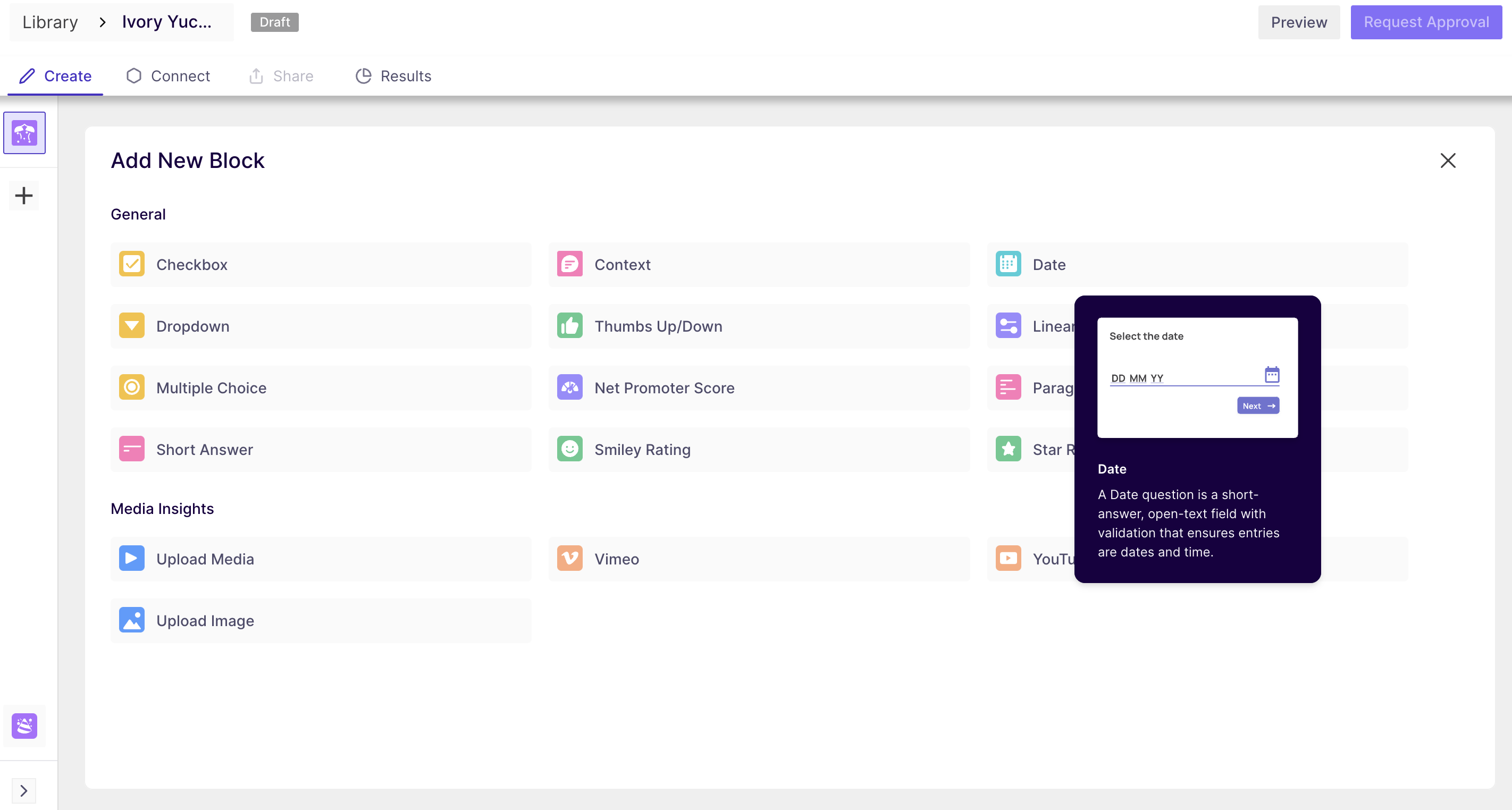
Task: Add a Net Promoter Score block
Action: click(758, 388)
